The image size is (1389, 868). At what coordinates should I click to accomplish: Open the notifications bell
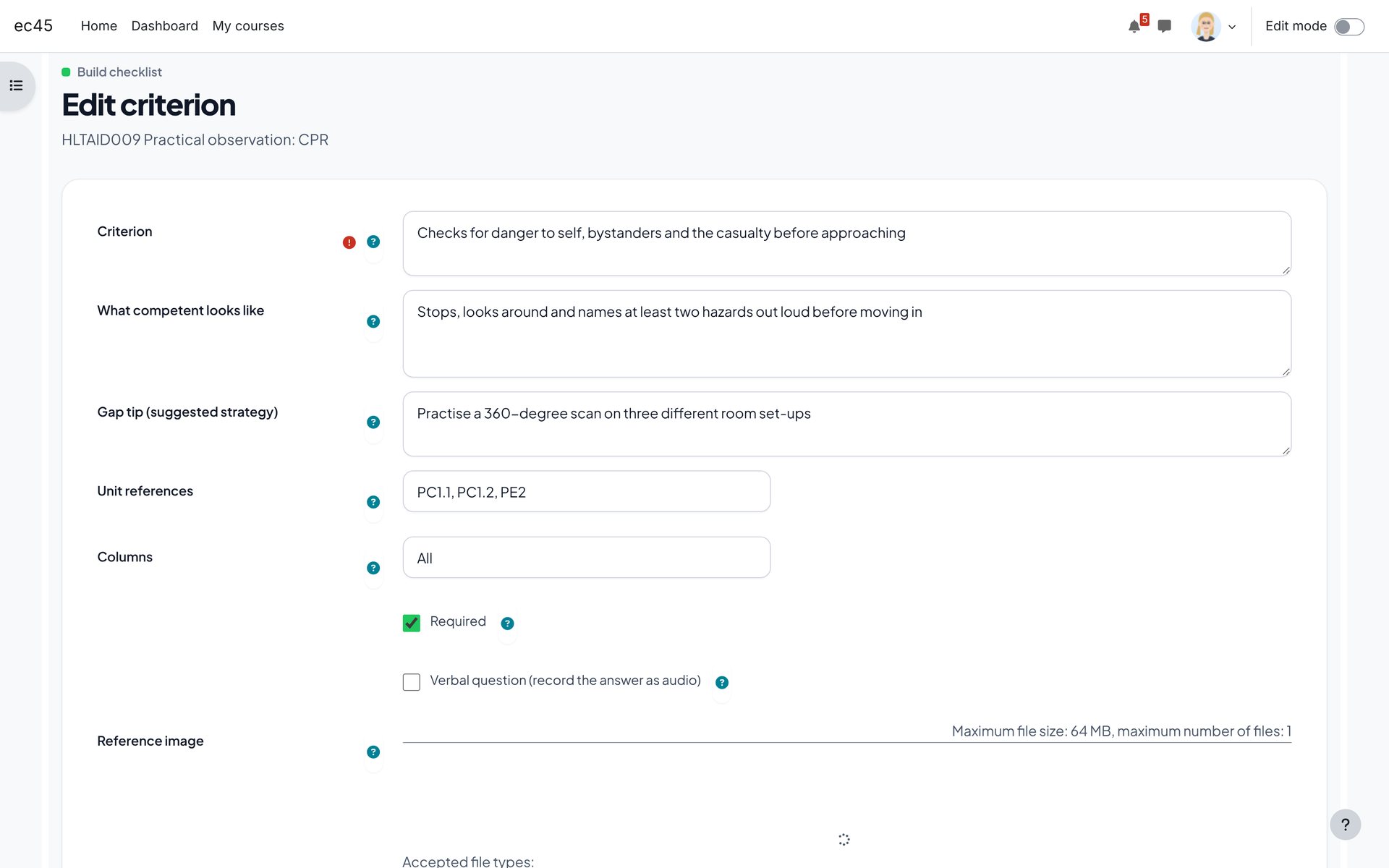point(1134,27)
